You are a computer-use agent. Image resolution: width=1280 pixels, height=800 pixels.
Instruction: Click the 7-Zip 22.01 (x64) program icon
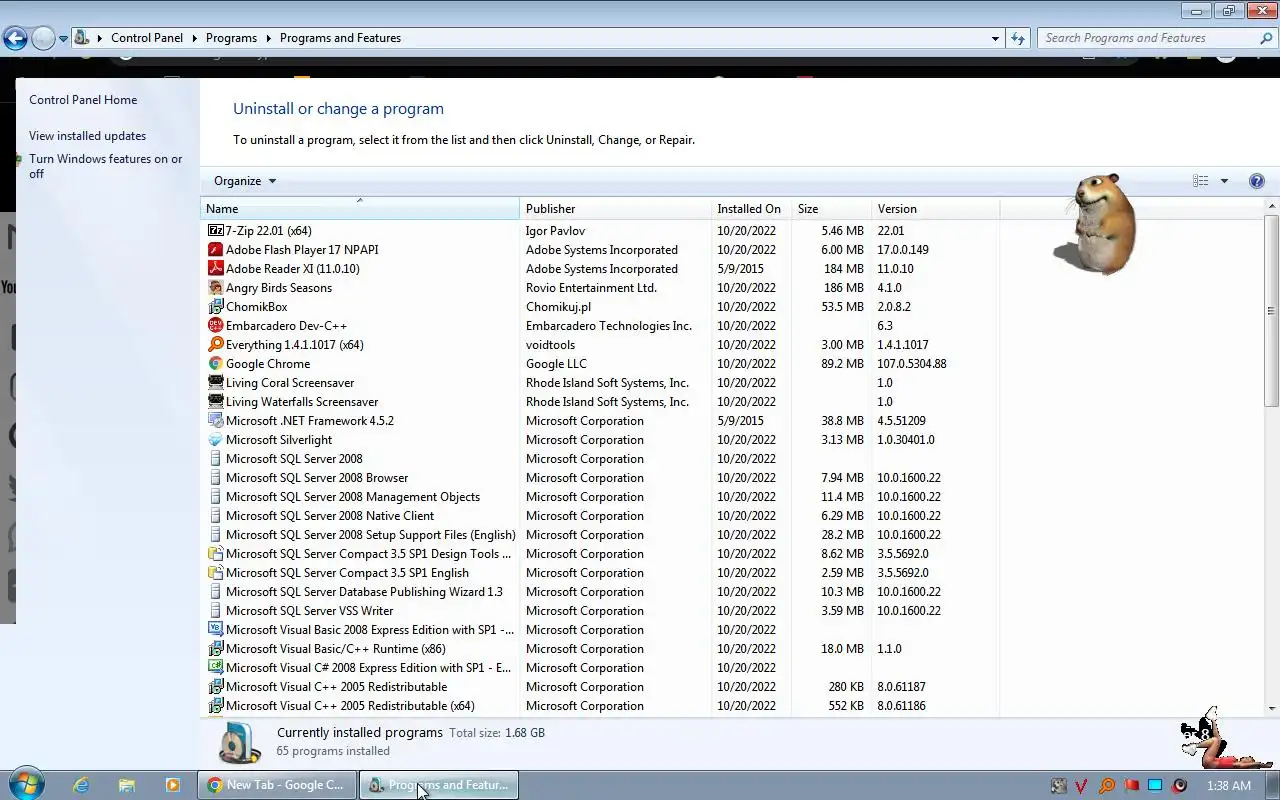click(215, 231)
